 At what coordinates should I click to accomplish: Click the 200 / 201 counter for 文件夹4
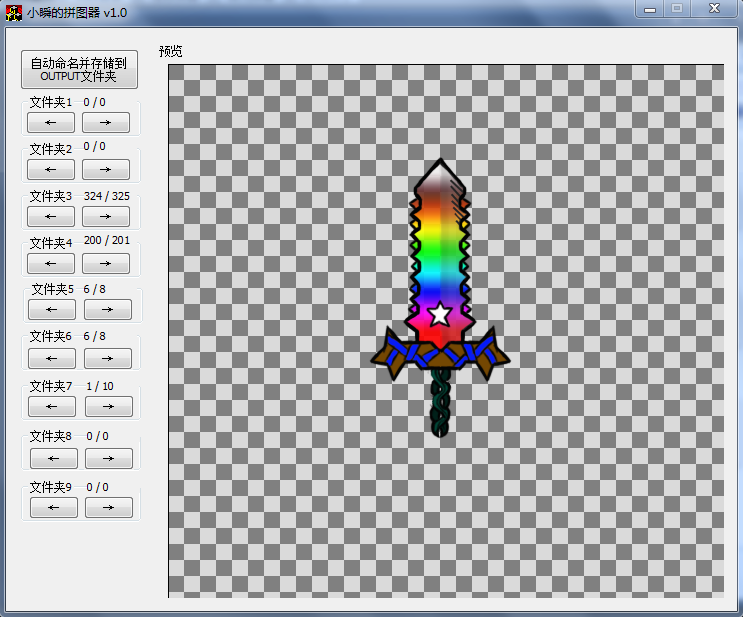click(x=107, y=240)
